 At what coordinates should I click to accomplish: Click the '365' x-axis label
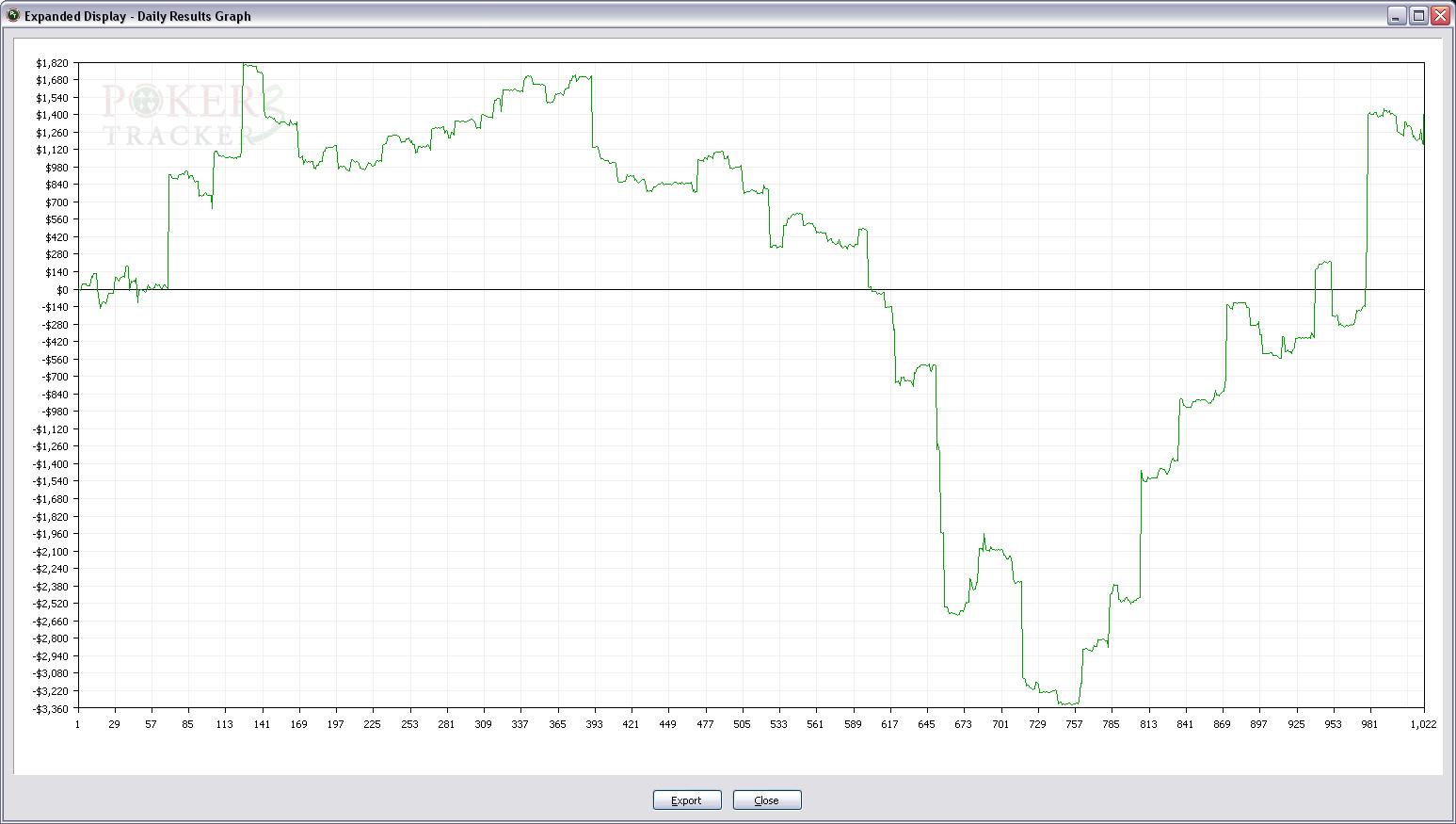click(x=557, y=724)
